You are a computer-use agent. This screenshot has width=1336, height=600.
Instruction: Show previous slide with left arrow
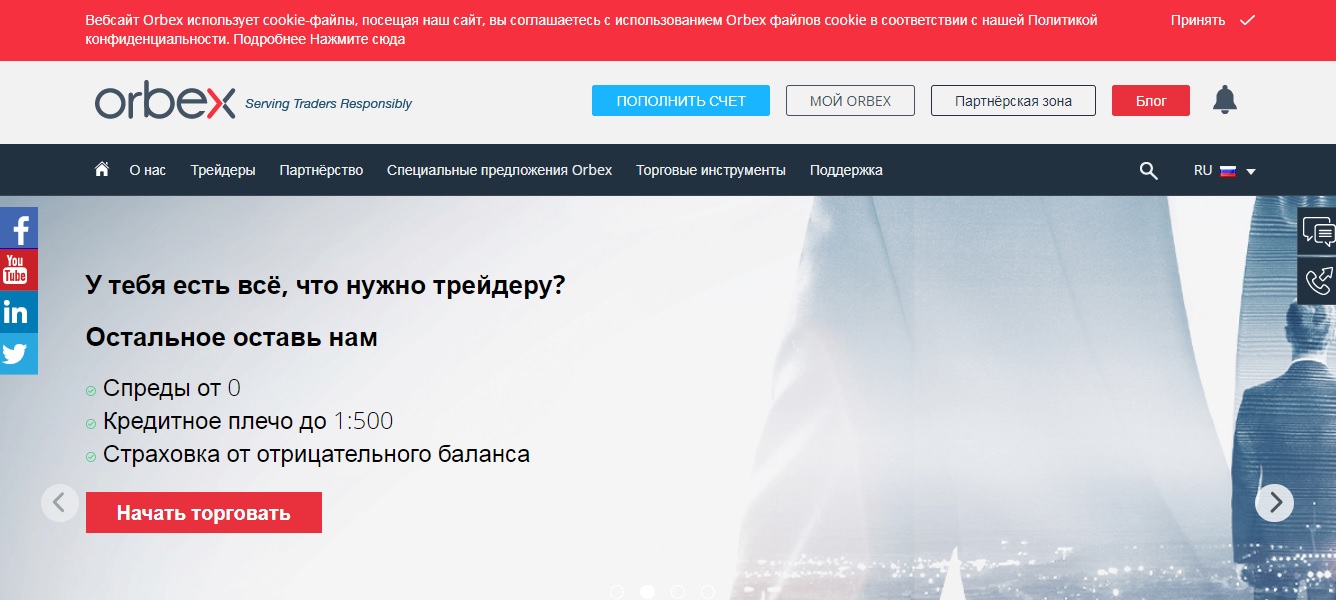(x=60, y=503)
